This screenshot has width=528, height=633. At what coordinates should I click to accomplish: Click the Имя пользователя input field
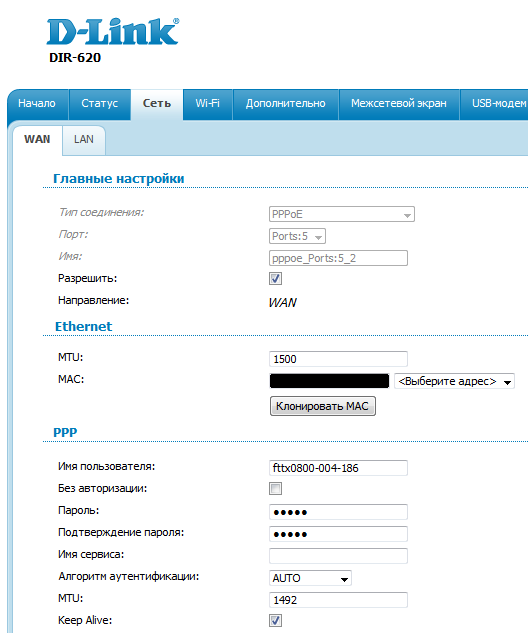pos(338,468)
